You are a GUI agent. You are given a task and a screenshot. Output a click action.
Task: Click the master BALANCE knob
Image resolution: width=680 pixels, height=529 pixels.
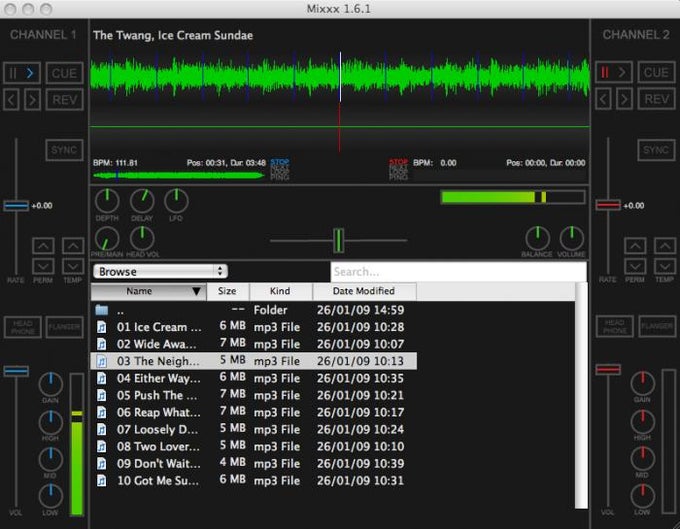point(538,238)
